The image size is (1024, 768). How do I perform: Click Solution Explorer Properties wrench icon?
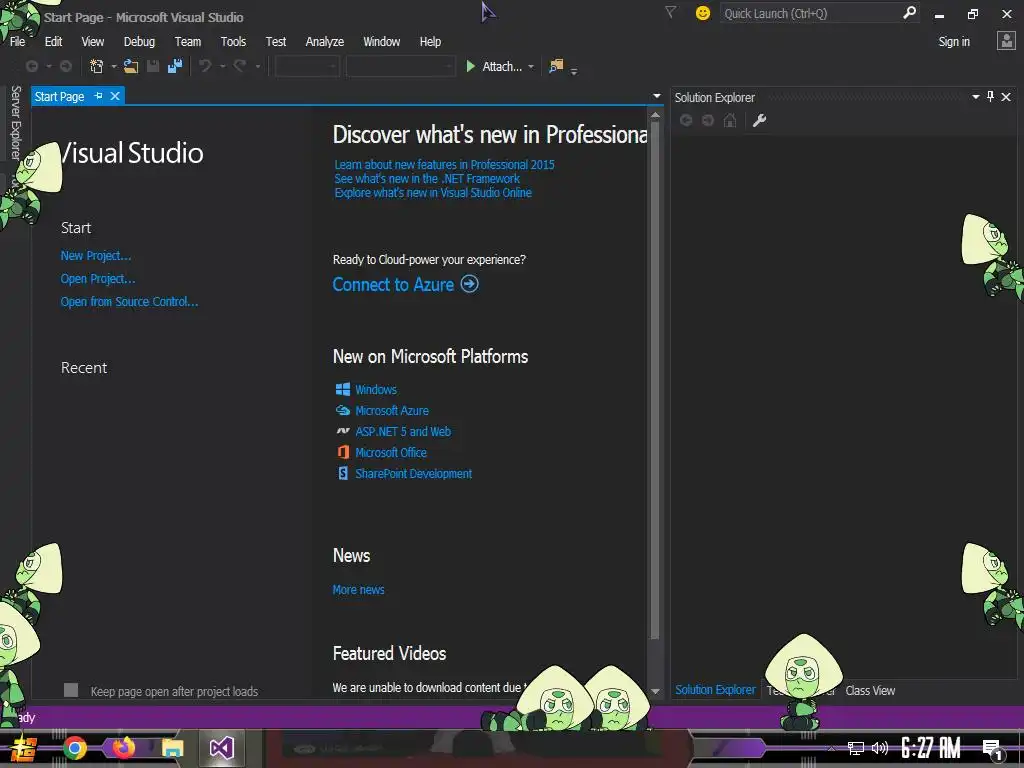(759, 120)
